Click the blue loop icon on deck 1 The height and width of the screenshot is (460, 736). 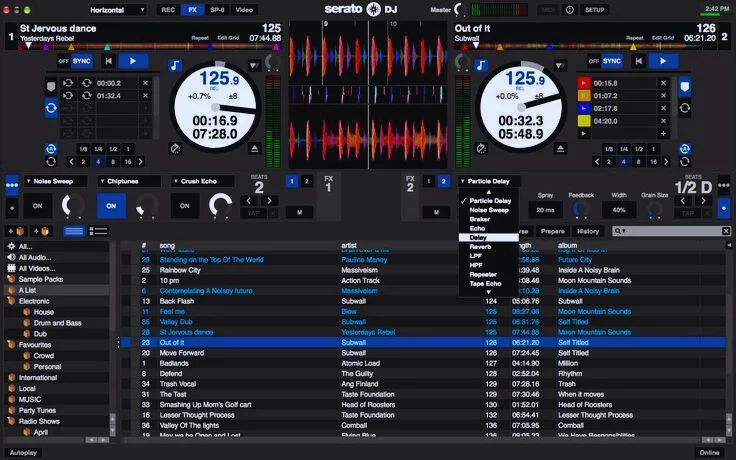(x=51, y=108)
